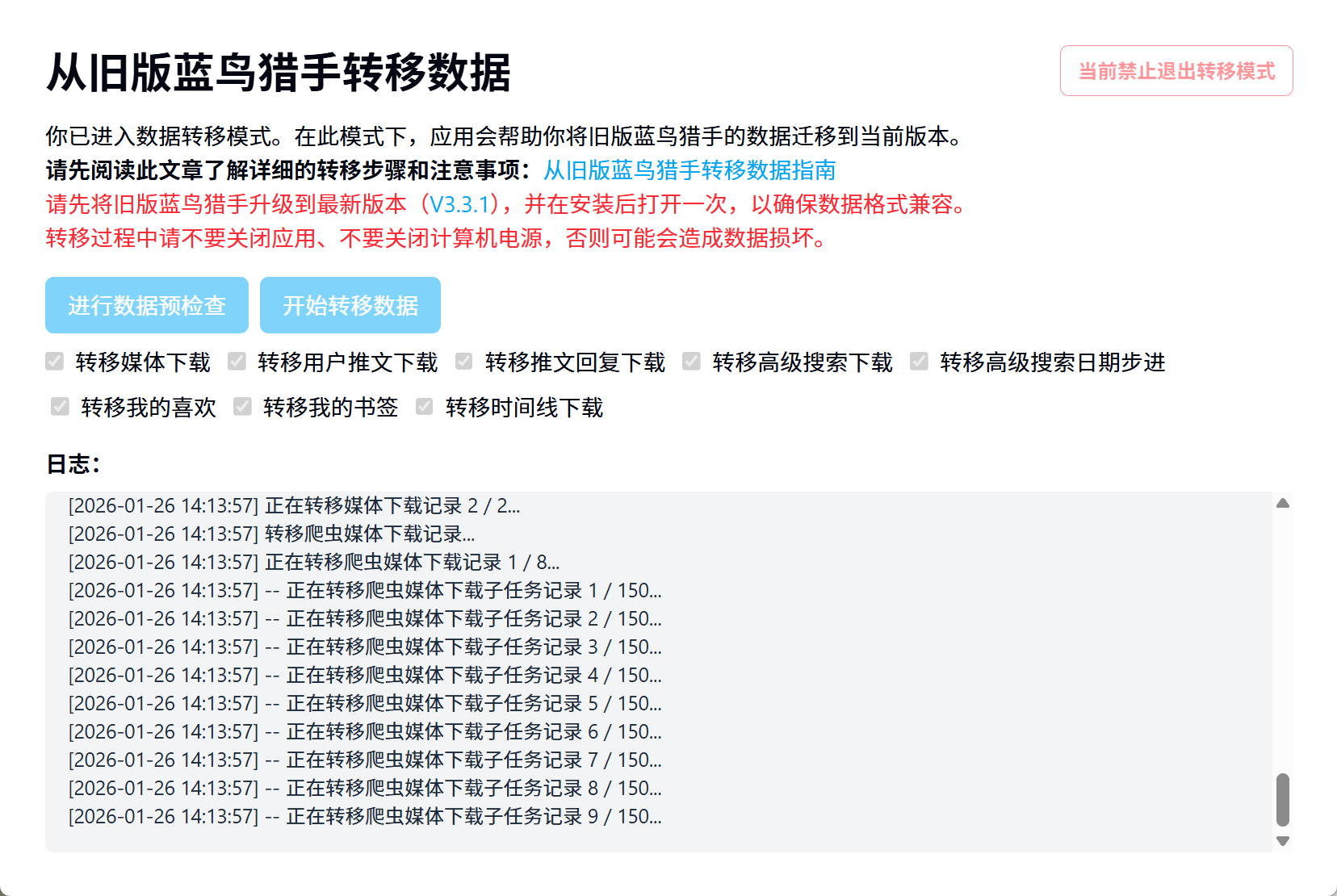The width and height of the screenshot is (1337, 896).
Task: Click the log line 正在转移媒体下载记录 2 / 2
Action: 295,506
